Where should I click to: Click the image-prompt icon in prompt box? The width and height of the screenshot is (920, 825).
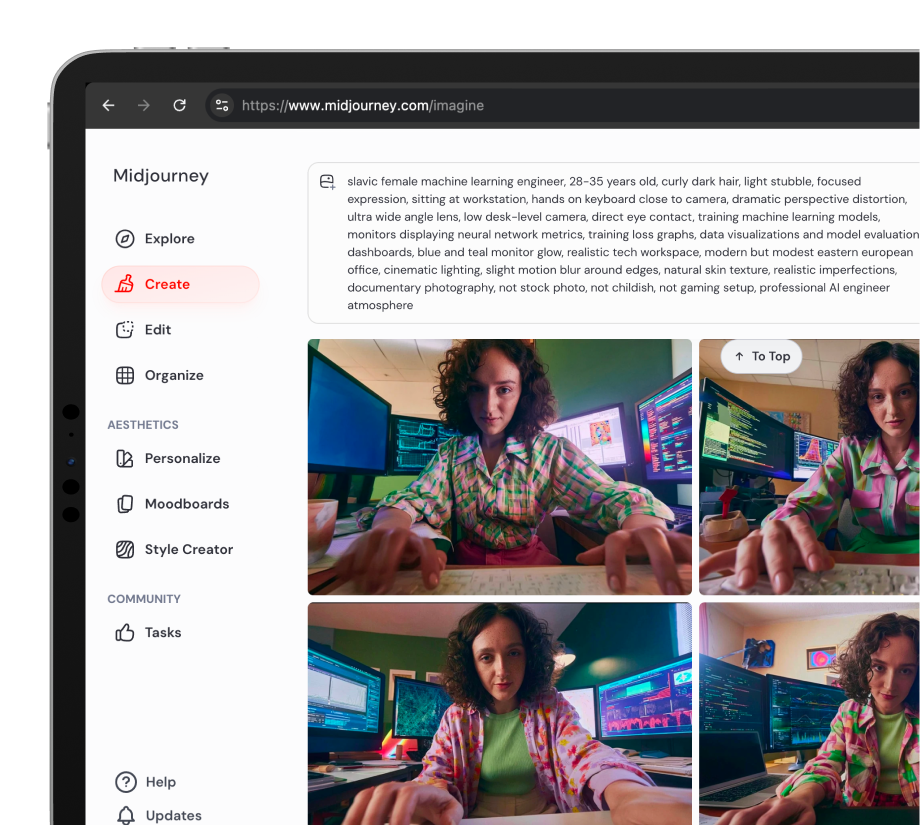[x=327, y=182]
